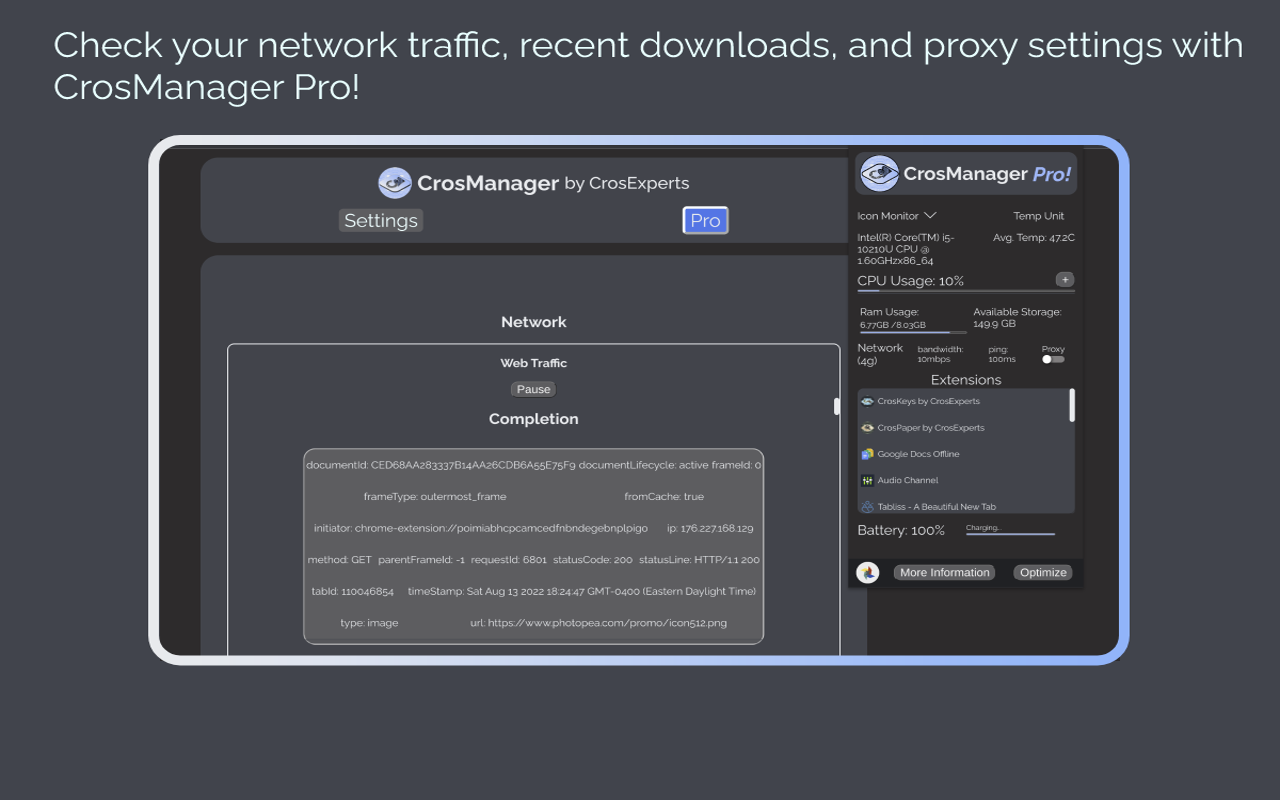1280x800 pixels.
Task: Click the CrosKeys by CrosExperts extension icon
Action: (x=867, y=401)
